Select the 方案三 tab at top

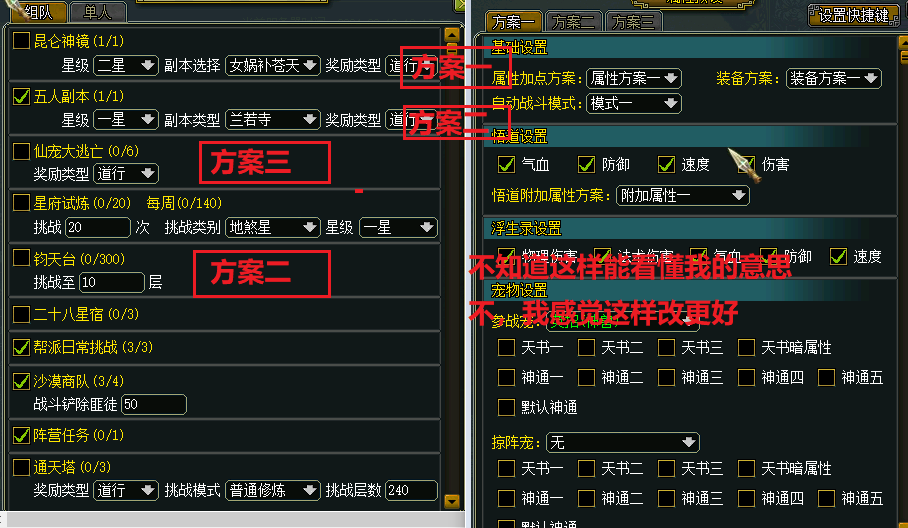coord(635,21)
